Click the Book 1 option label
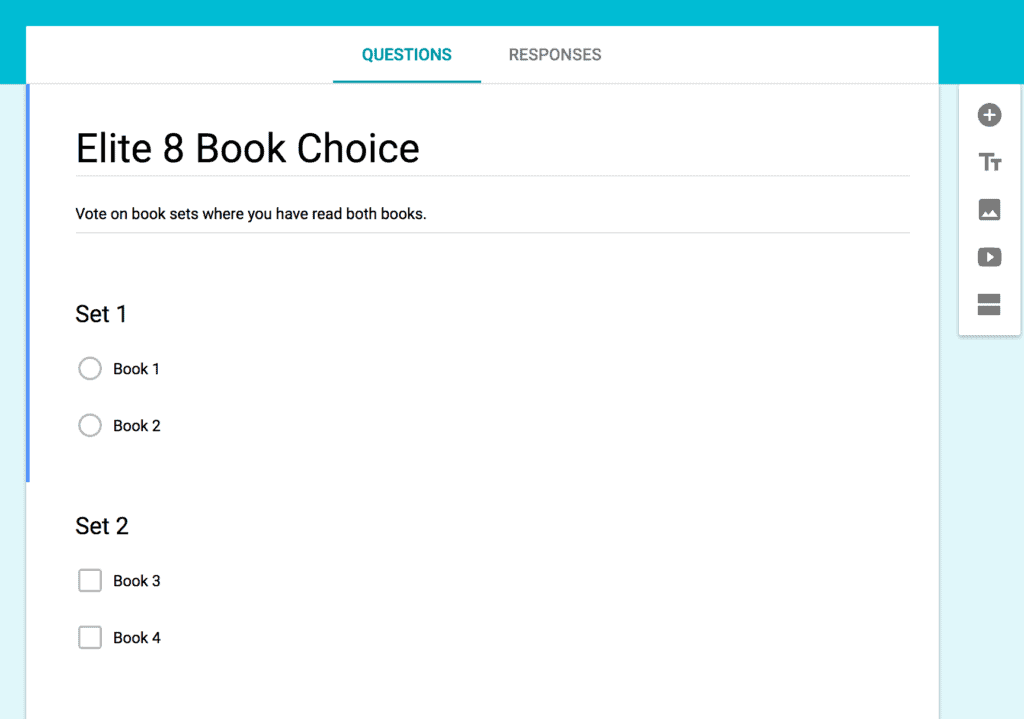This screenshot has height=719, width=1024. coord(136,369)
